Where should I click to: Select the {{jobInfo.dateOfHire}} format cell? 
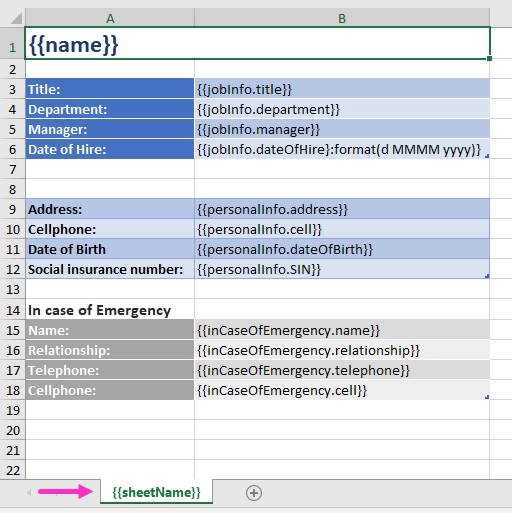click(x=342, y=149)
